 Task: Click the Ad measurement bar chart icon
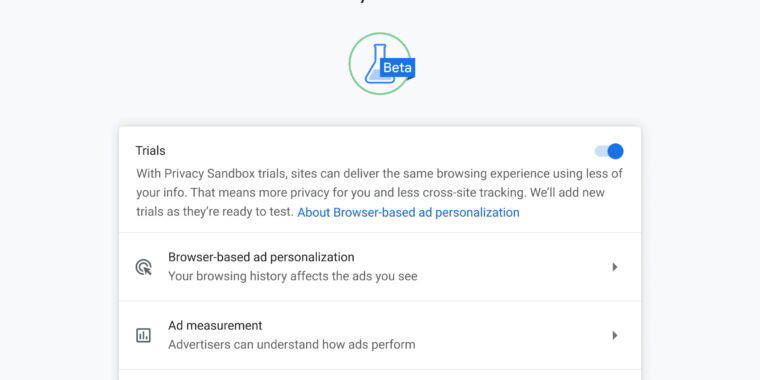tap(143, 335)
